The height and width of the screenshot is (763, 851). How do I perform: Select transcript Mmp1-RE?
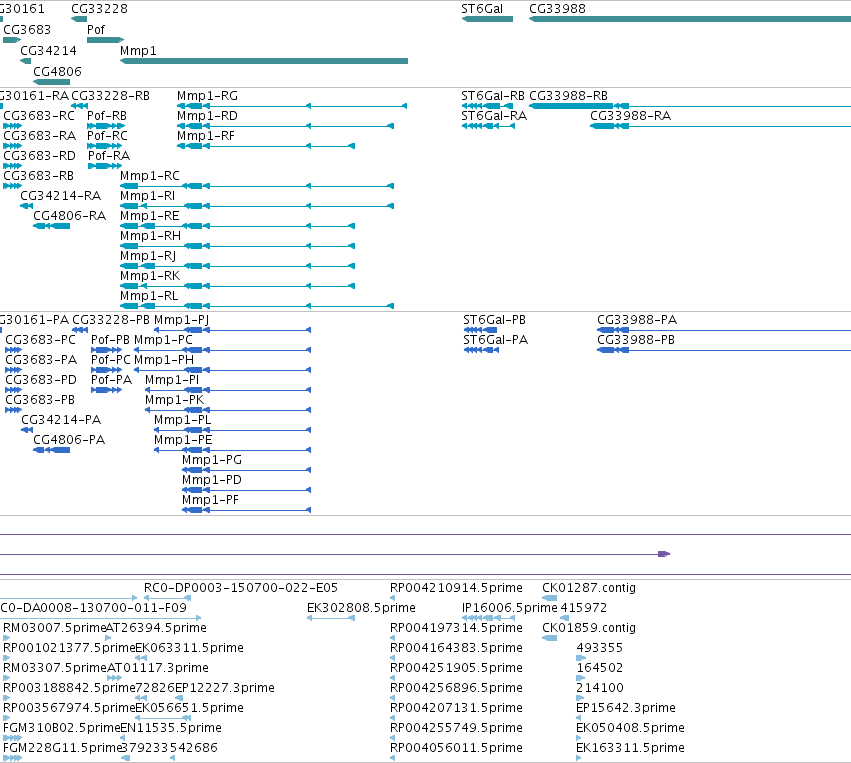tap(149, 216)
